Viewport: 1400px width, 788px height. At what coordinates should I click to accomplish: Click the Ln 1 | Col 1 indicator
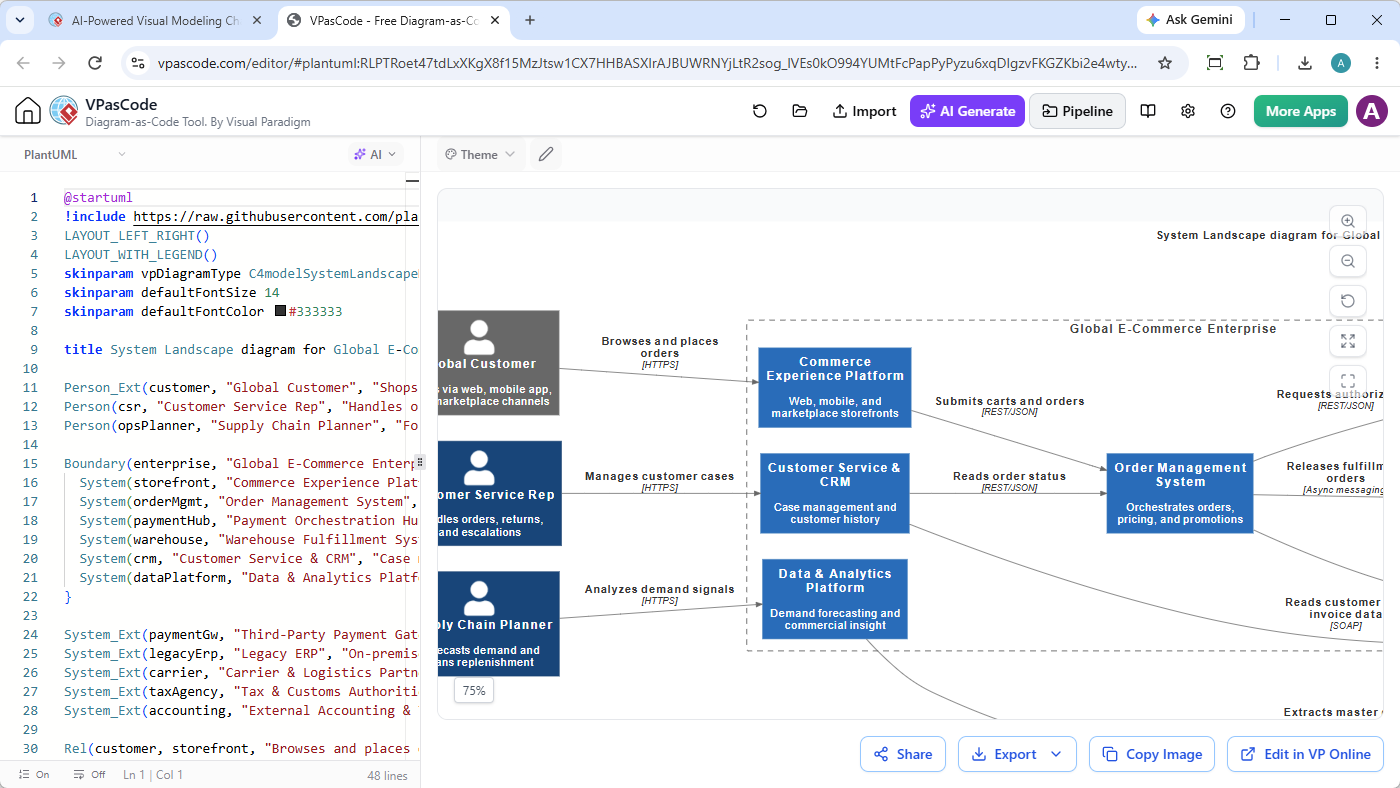[153, 775]
